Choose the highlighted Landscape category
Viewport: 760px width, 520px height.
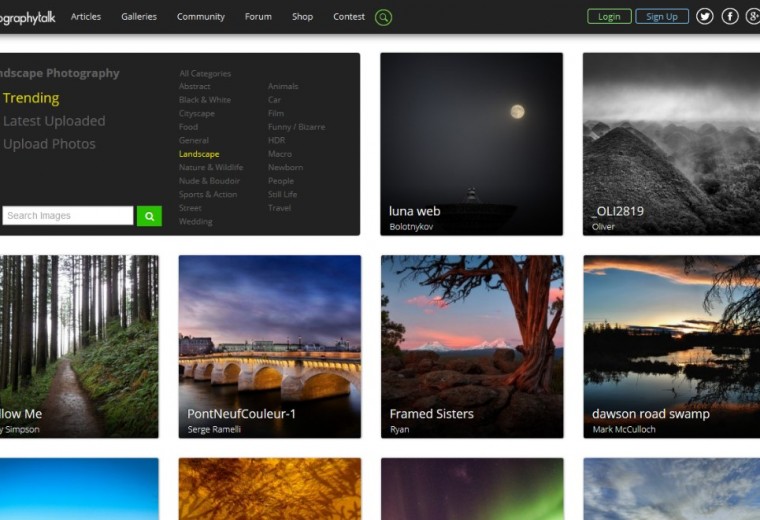pos(199,154)
